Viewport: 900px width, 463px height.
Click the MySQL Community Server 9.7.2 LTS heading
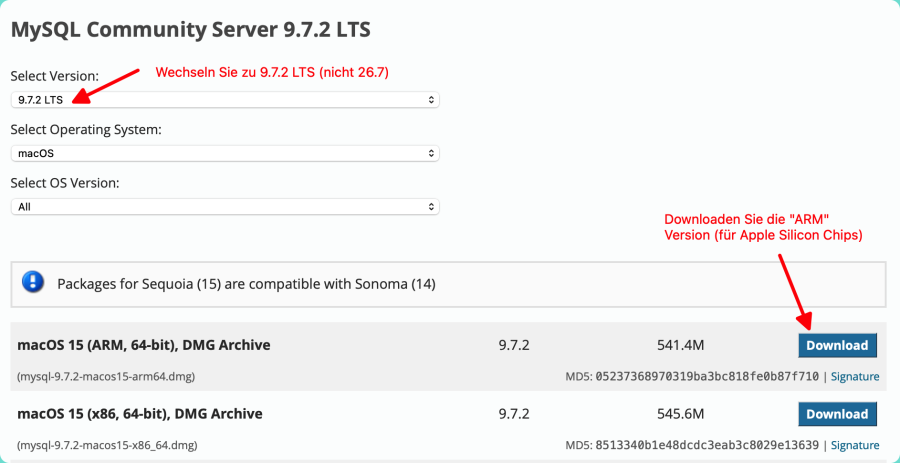pyautogui.click(x=191, y=30)
